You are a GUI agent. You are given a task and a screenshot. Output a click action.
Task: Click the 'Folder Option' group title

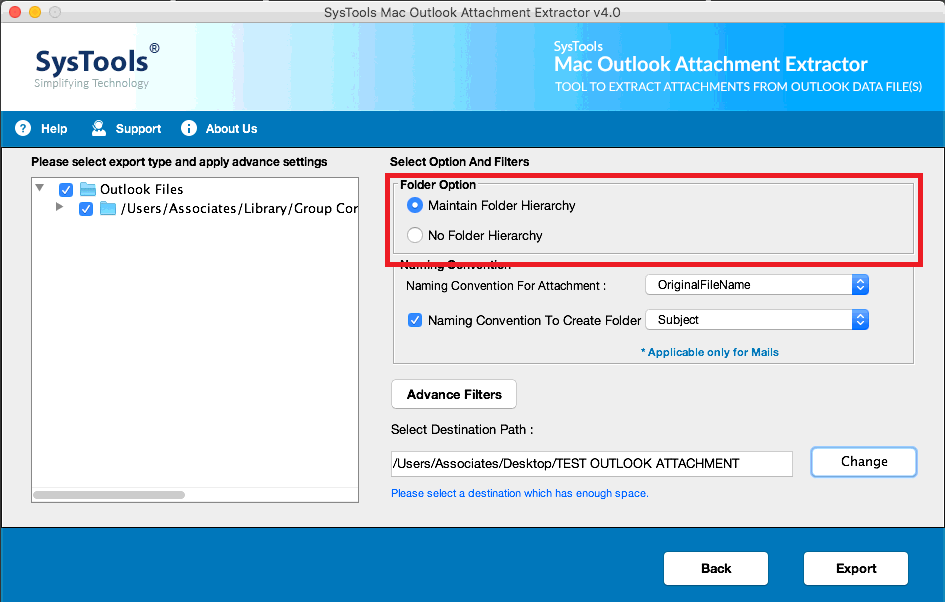click(438, 184)
